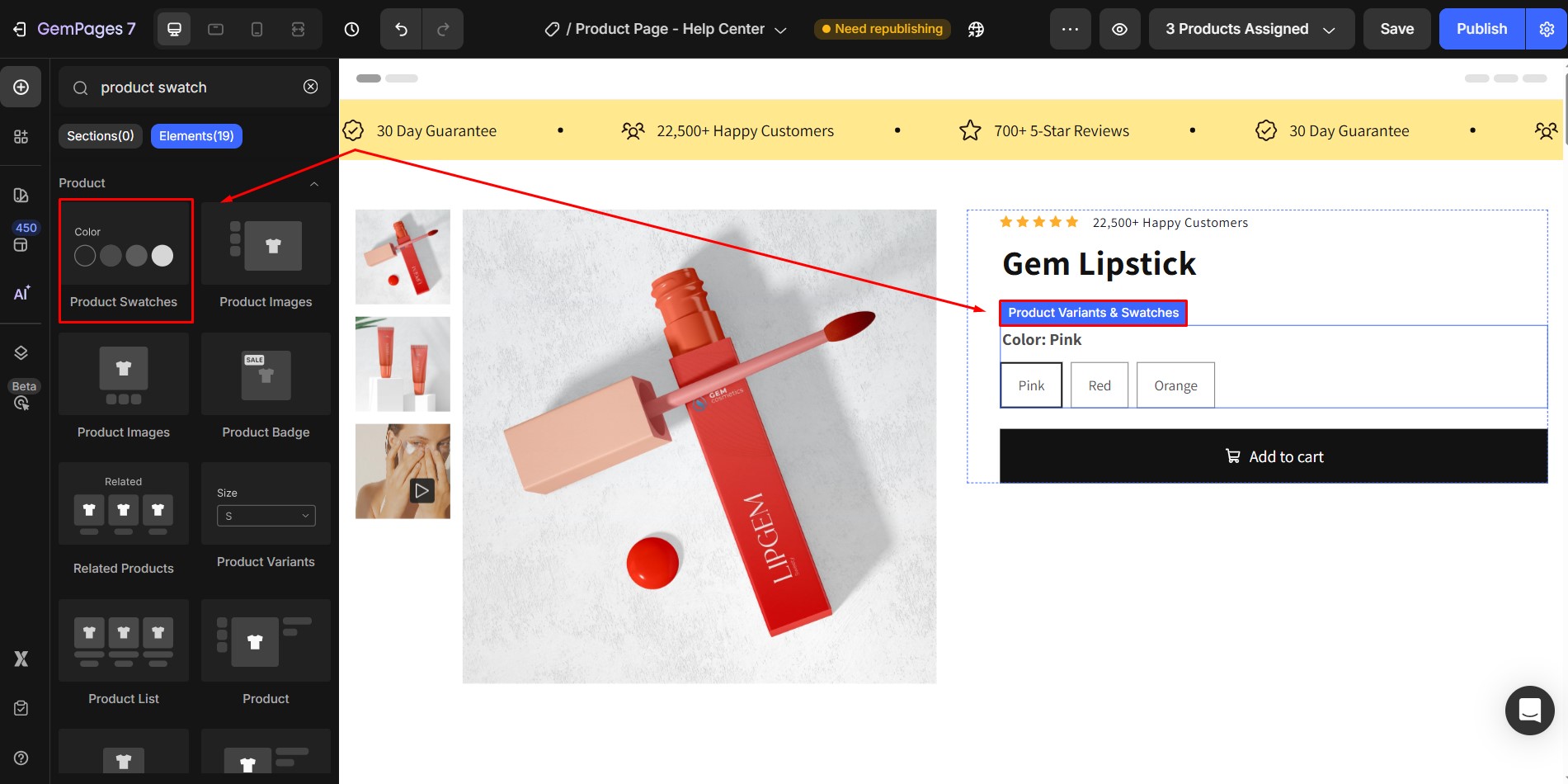Select the Elements(19) filter tab

[196, 135]
